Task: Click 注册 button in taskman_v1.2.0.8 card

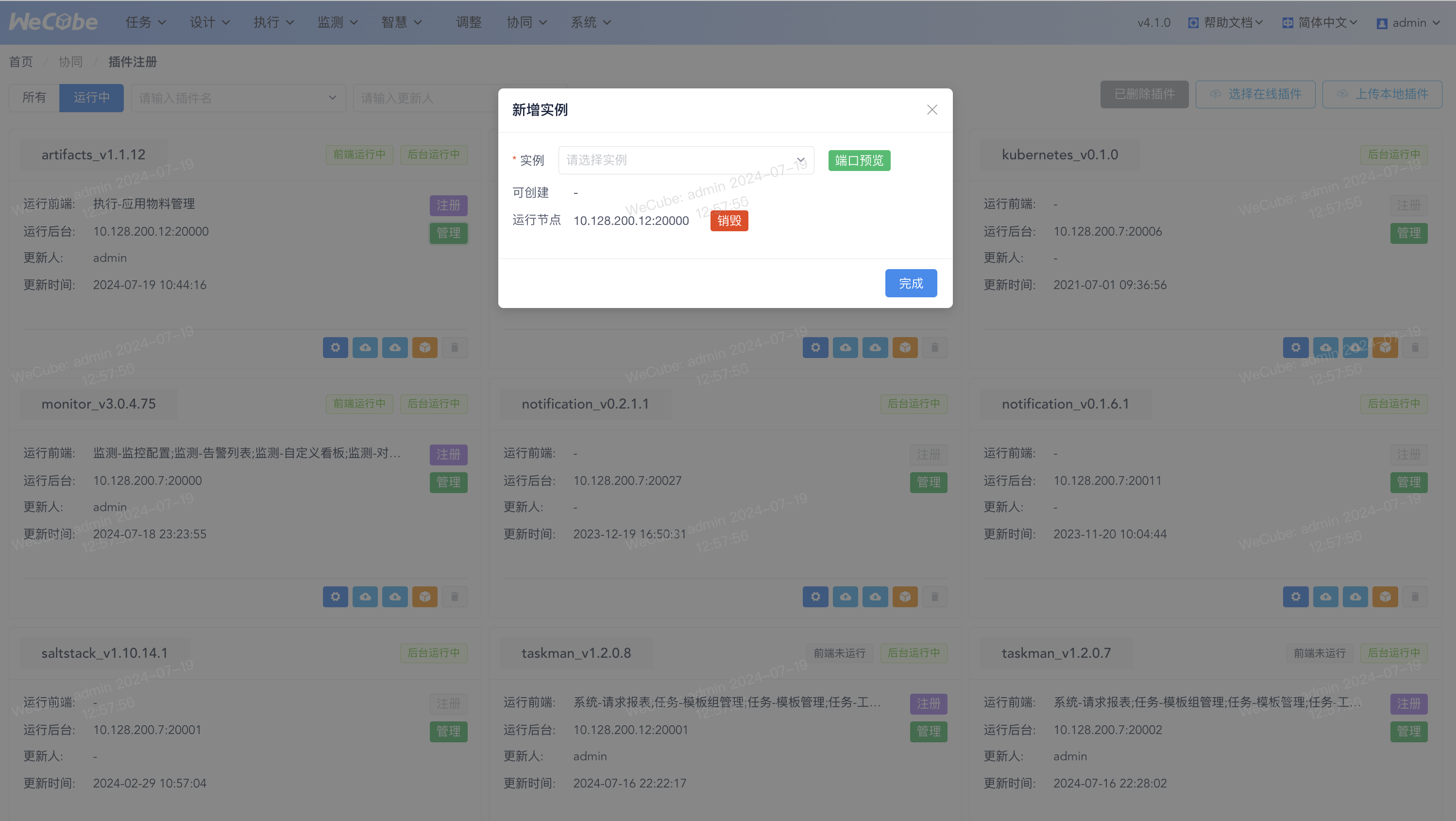Action: pos(929,704)
